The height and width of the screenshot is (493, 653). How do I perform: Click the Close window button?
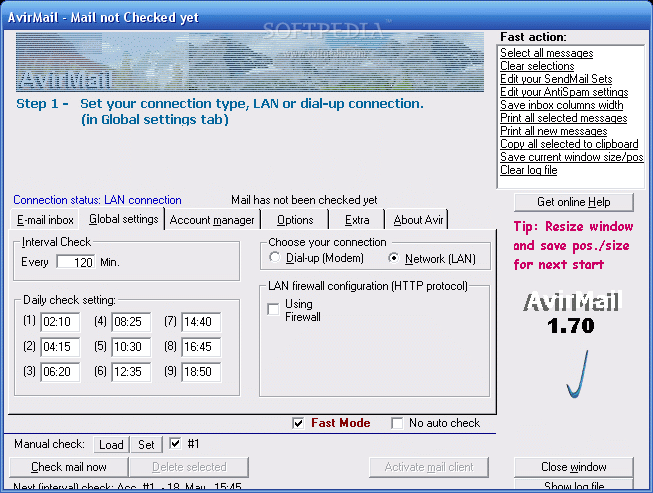click(574, 467)
